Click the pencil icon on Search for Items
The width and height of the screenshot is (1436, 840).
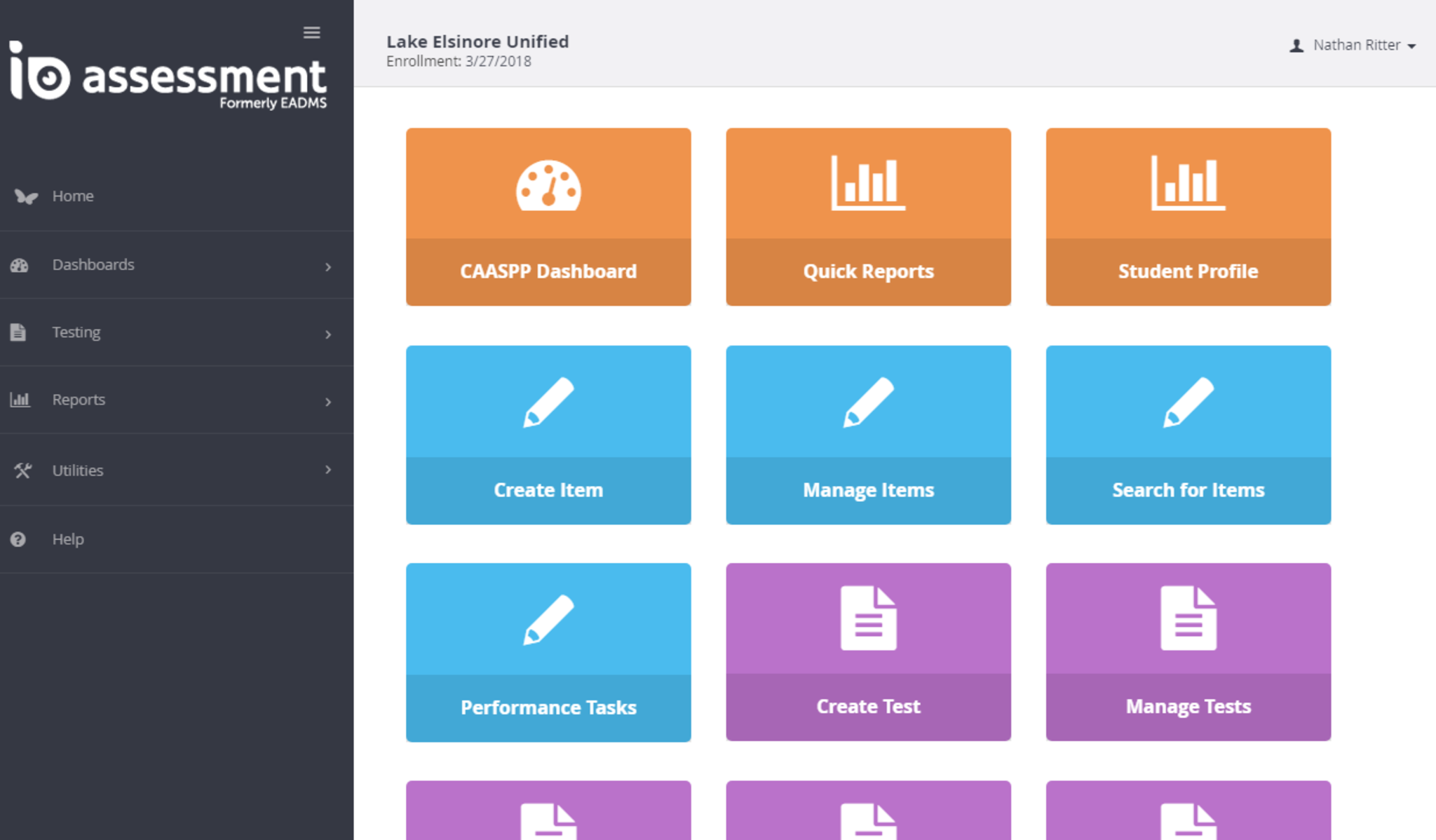pos(1188,402)
